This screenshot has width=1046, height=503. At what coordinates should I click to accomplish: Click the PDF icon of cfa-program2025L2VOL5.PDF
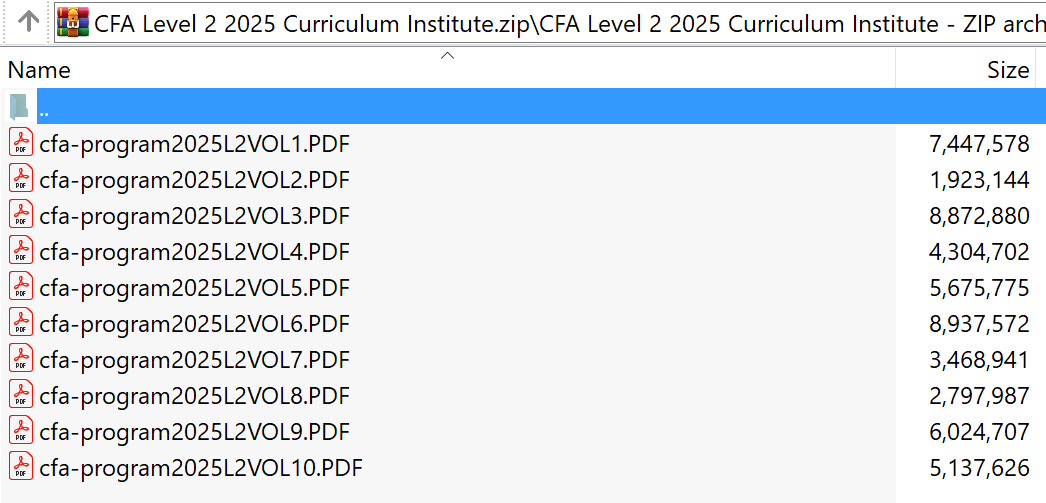pyautogui.click(x=21, y=287)
